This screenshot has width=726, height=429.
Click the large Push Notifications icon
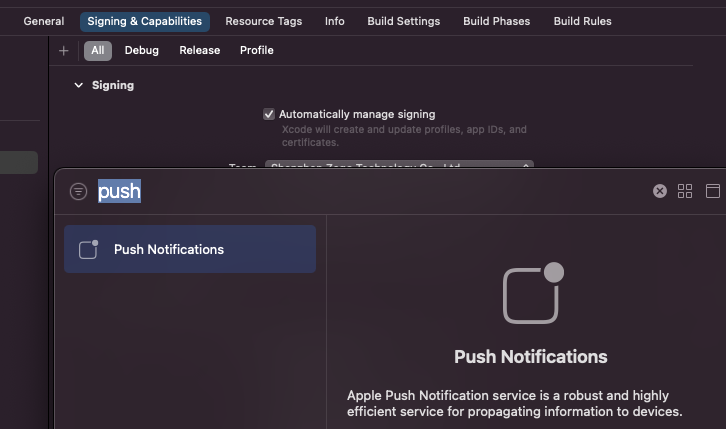533,293
